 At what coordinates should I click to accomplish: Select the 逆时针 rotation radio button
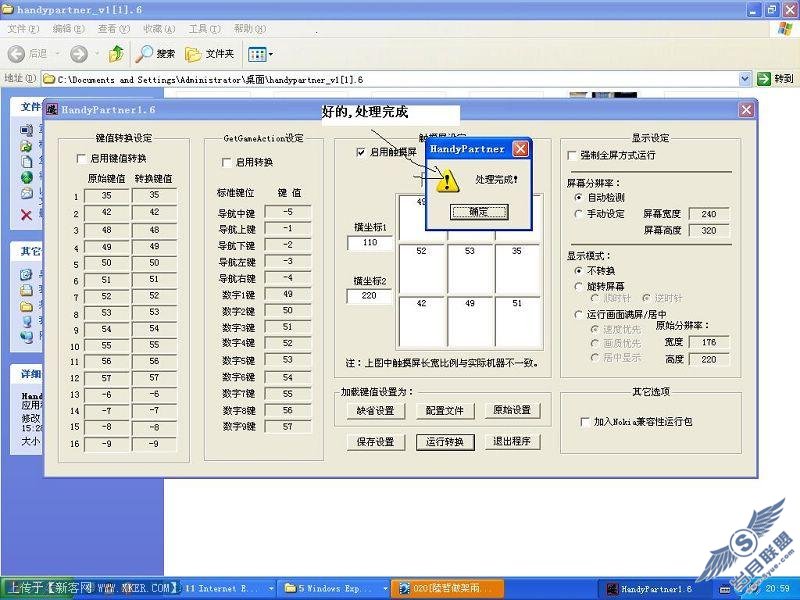tap(646, 298)
